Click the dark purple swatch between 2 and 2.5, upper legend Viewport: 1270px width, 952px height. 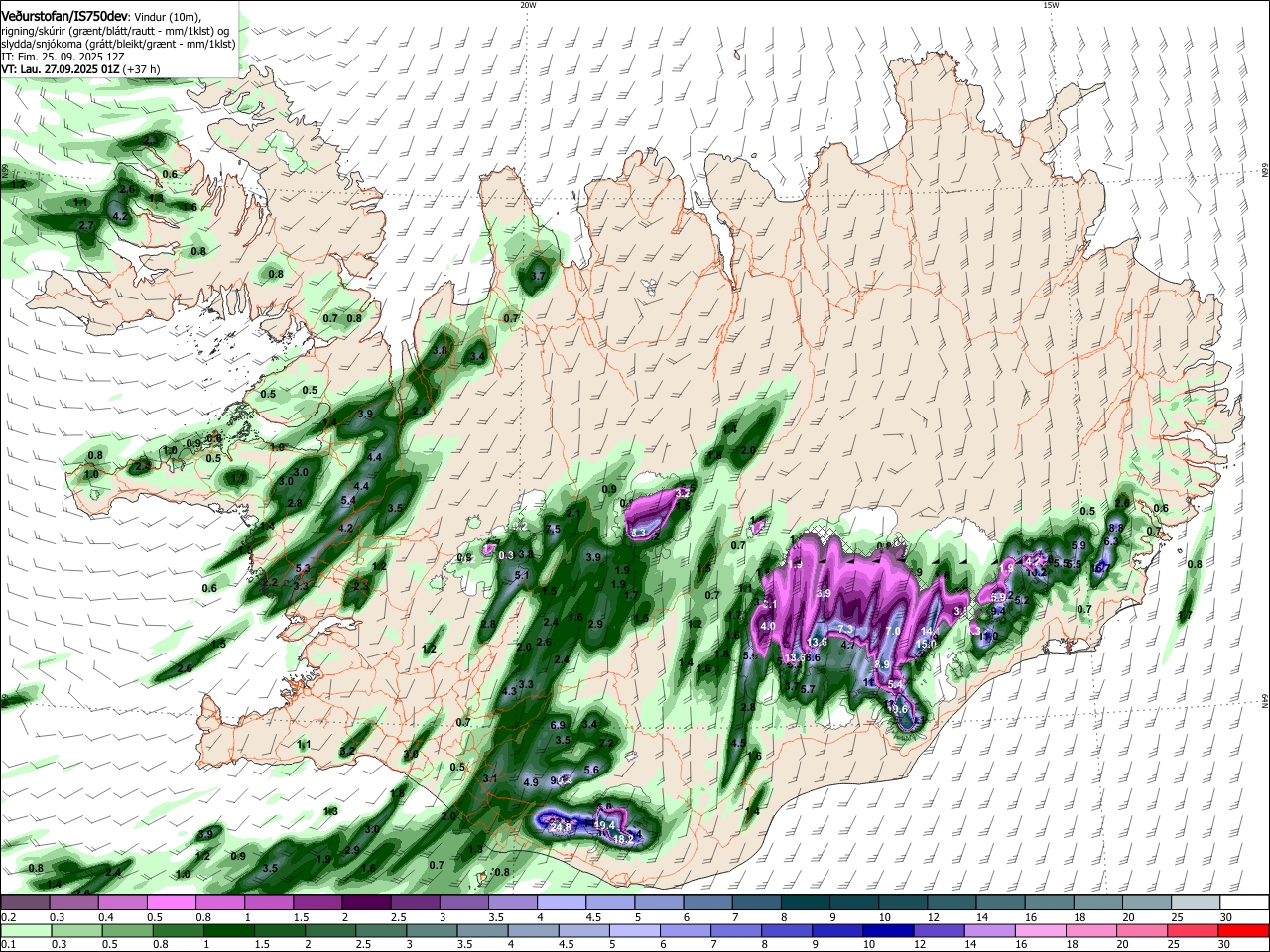[x=364, y=903]
